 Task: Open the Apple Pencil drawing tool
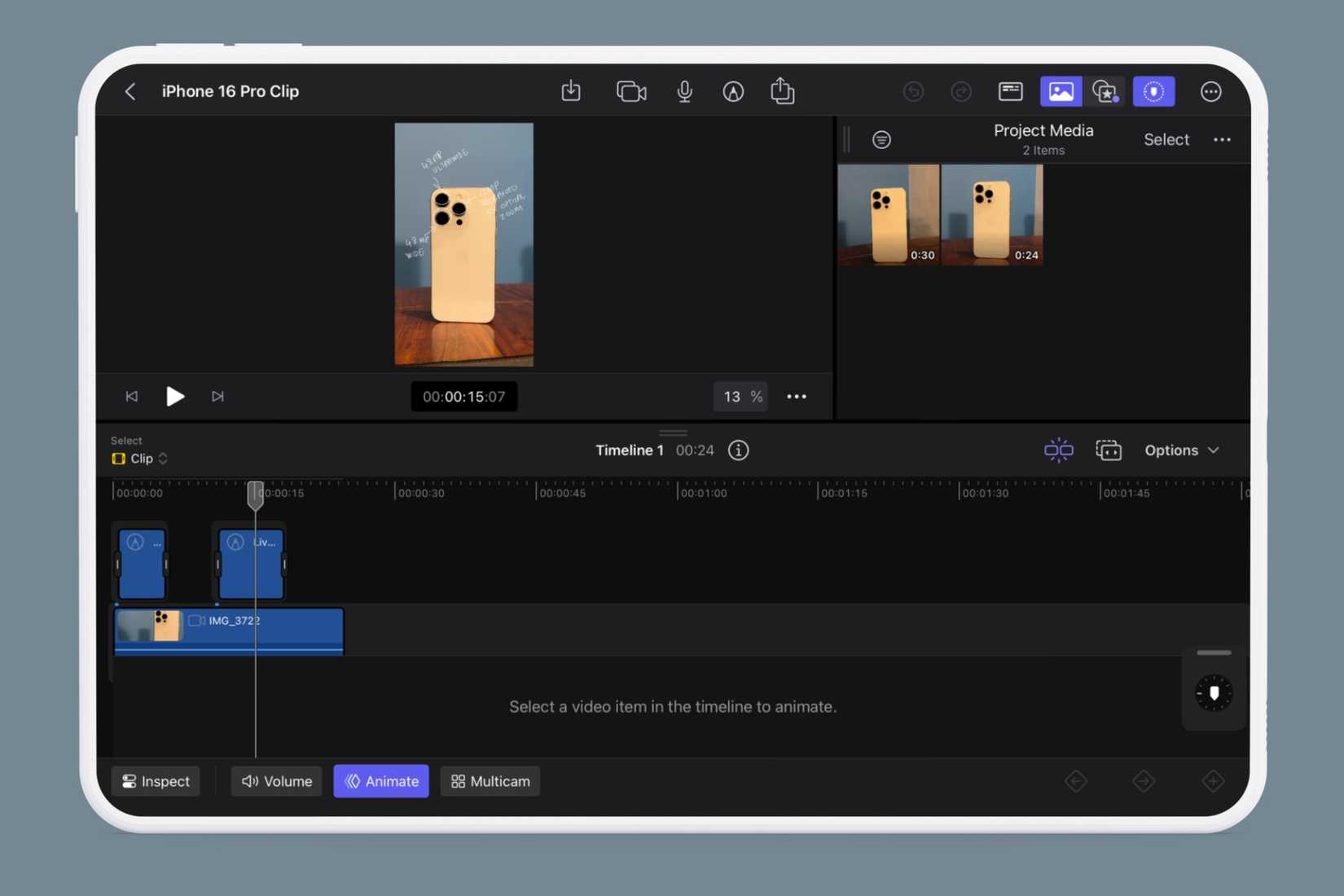point(733,91)
